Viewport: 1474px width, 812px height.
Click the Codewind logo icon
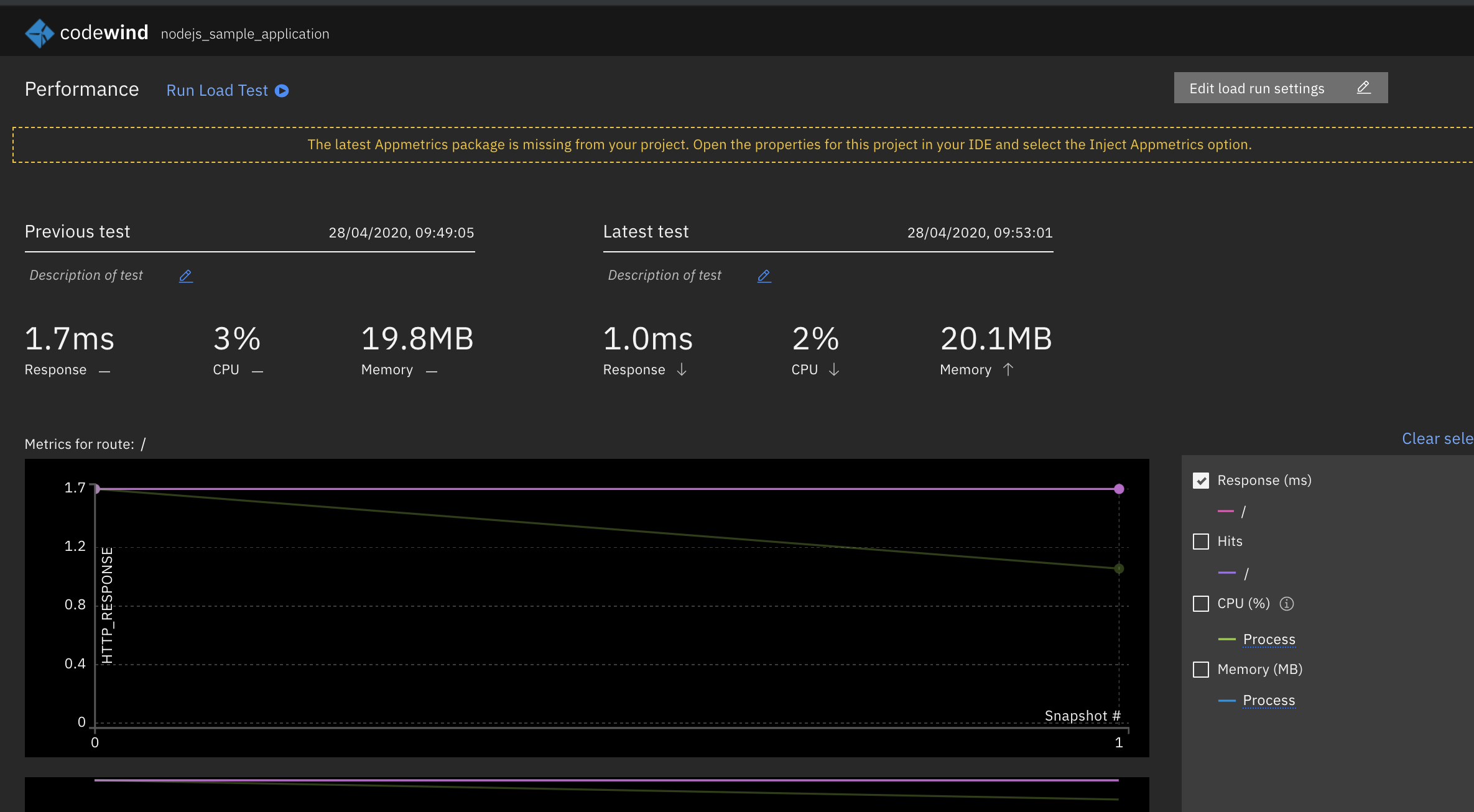pyautogui.click(x=39, y=33)
